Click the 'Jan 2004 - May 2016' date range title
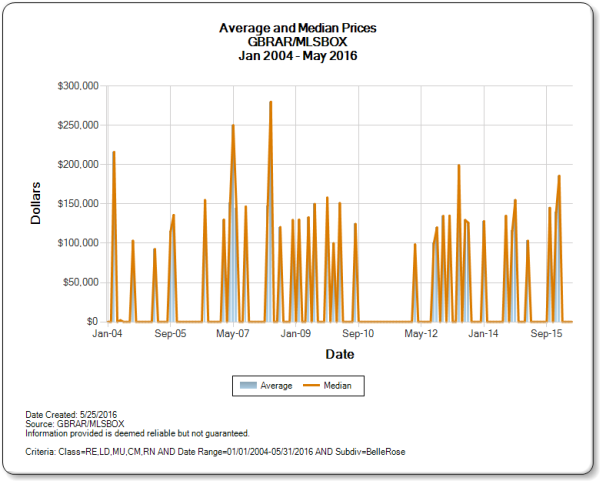600x481 pixels. coord(298,56)
